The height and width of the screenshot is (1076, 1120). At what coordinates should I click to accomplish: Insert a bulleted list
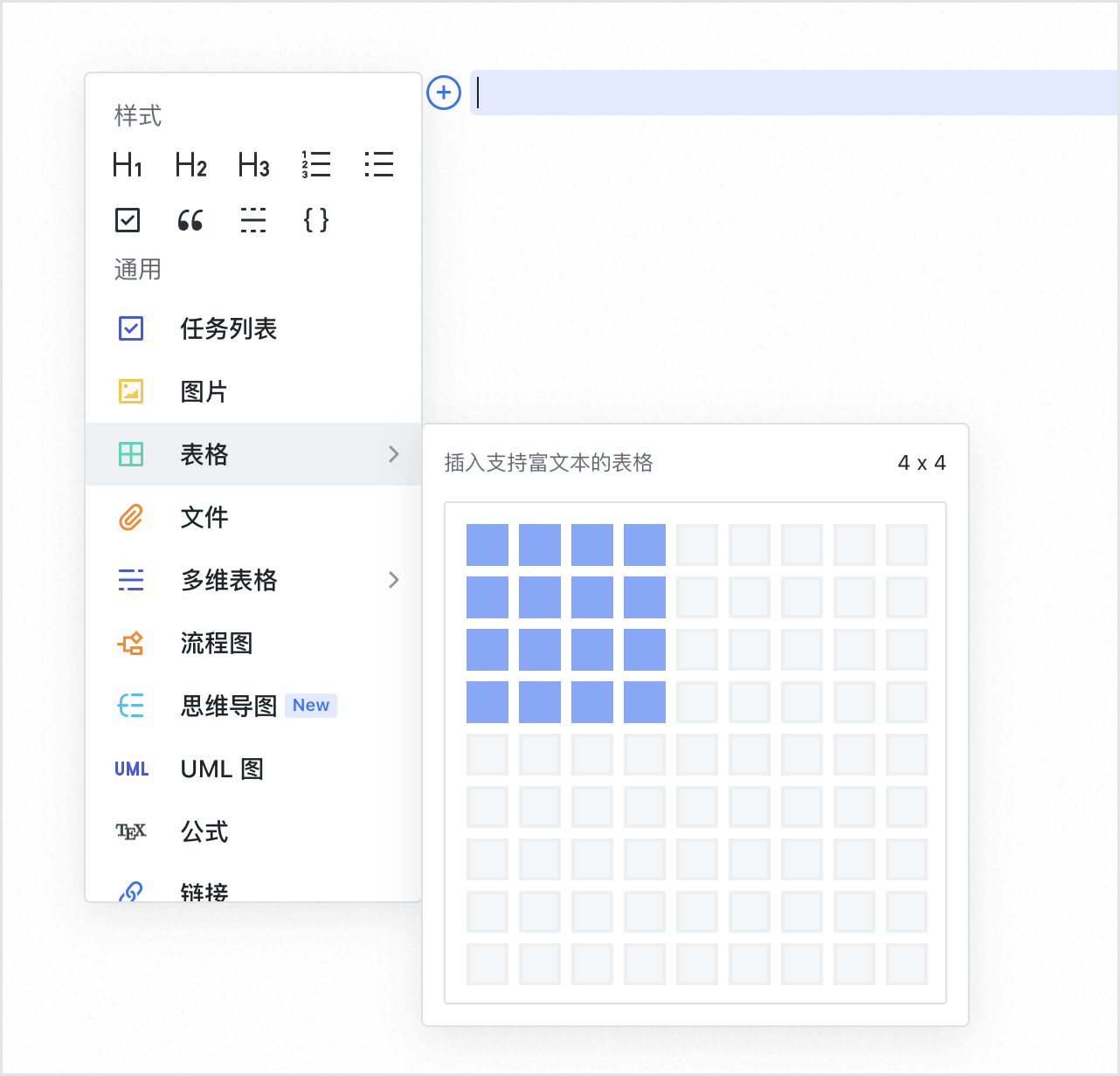(x=379, y=164)
